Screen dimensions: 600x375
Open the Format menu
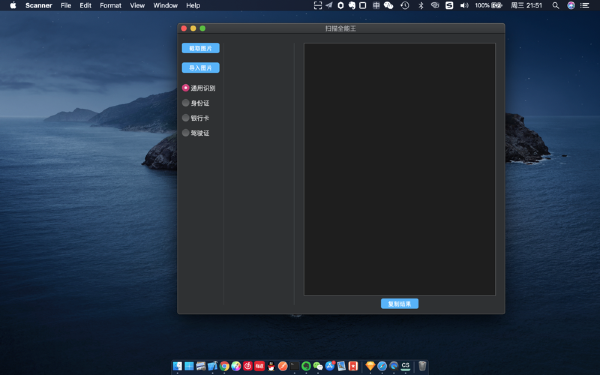pyautogui.click(x=111, y=5)
